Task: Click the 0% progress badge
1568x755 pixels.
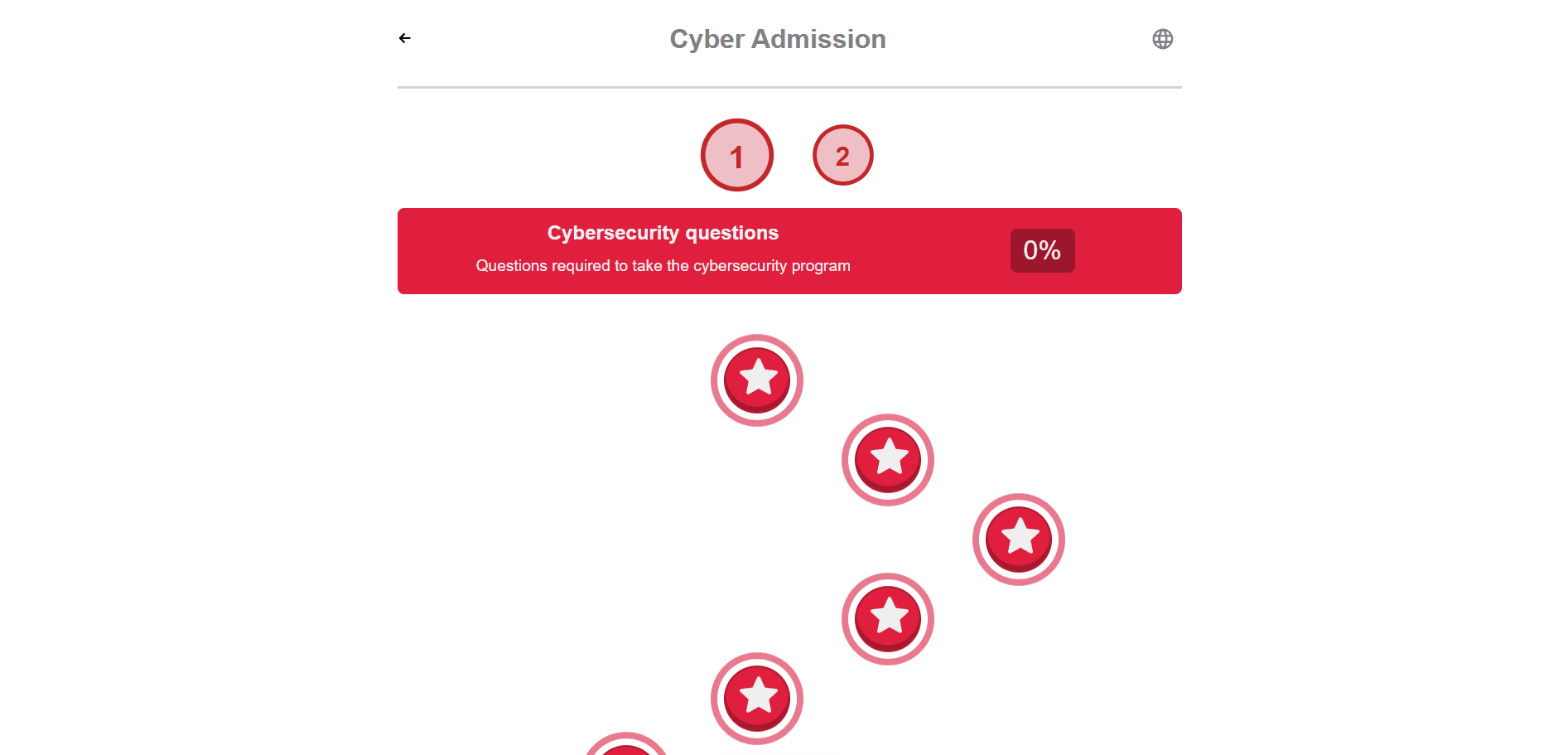Action: (x=1042, y=250)
